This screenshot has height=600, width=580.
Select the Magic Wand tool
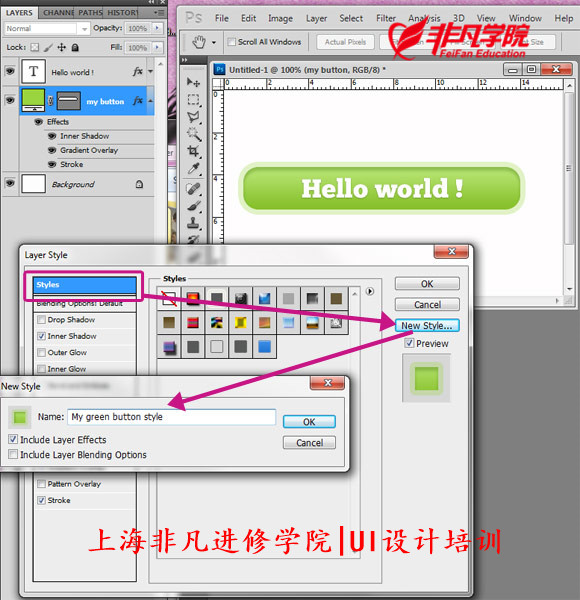tap(194, 134)
